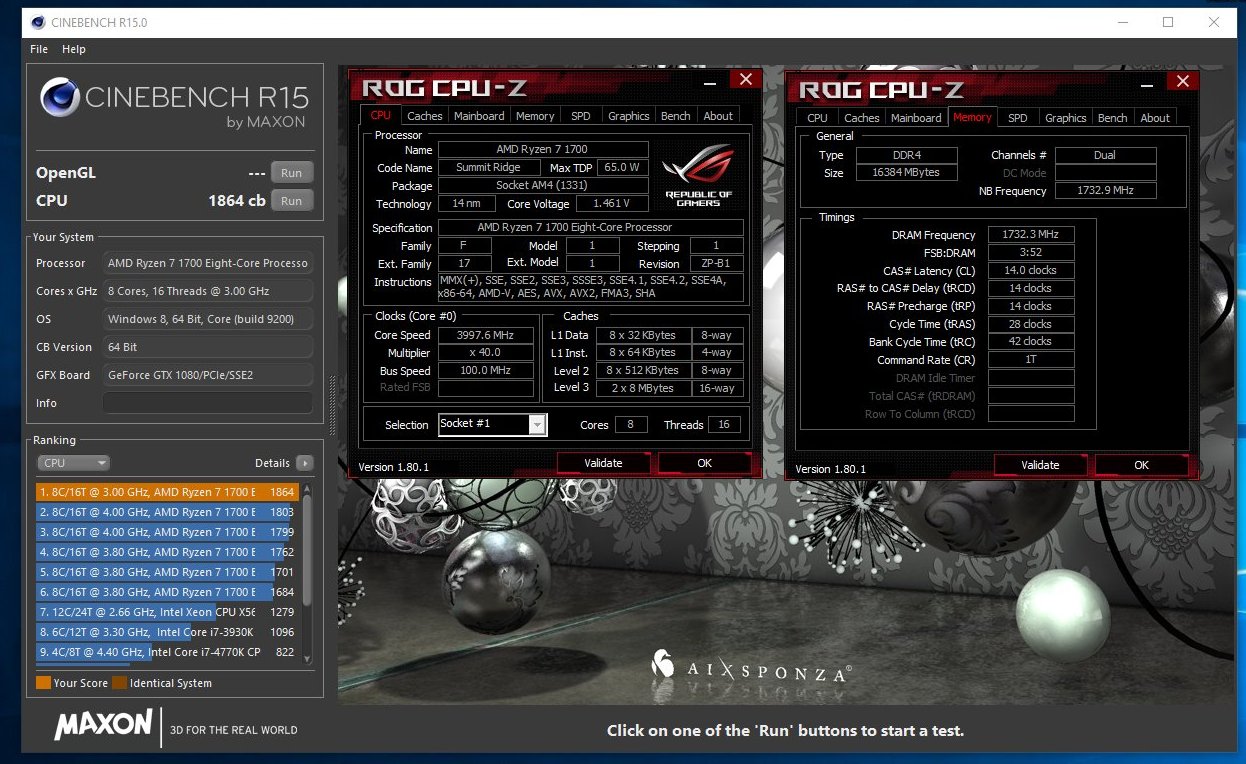Select the Intel Core i7-4770K ranking row
Screen dimensions: 1246x764
pyautogui.click(x=166, y=652)
